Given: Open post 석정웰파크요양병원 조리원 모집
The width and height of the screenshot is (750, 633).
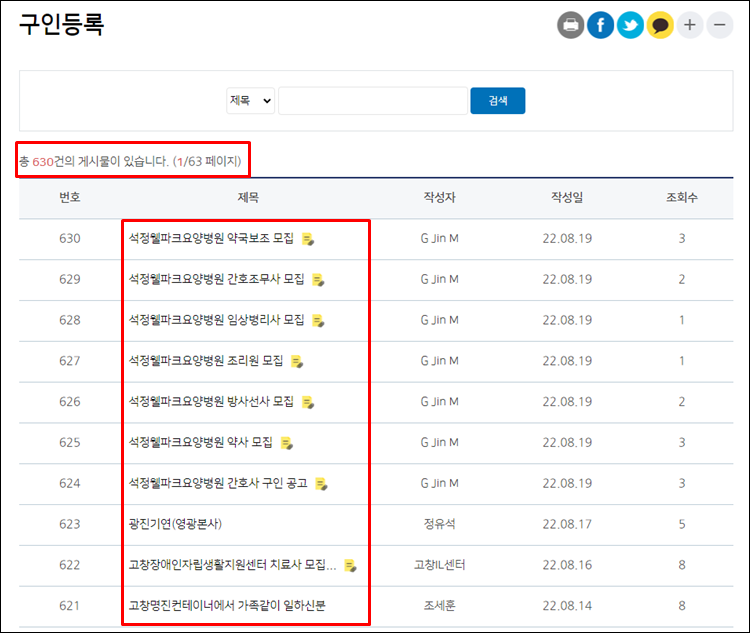Looking at the screenshot, I should click(x=206, y=360).
